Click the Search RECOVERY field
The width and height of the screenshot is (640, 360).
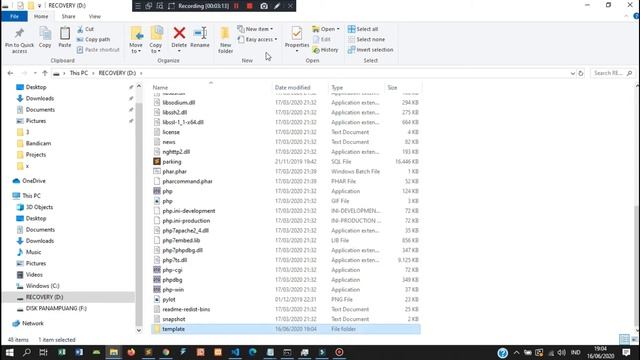pos(613,73)
